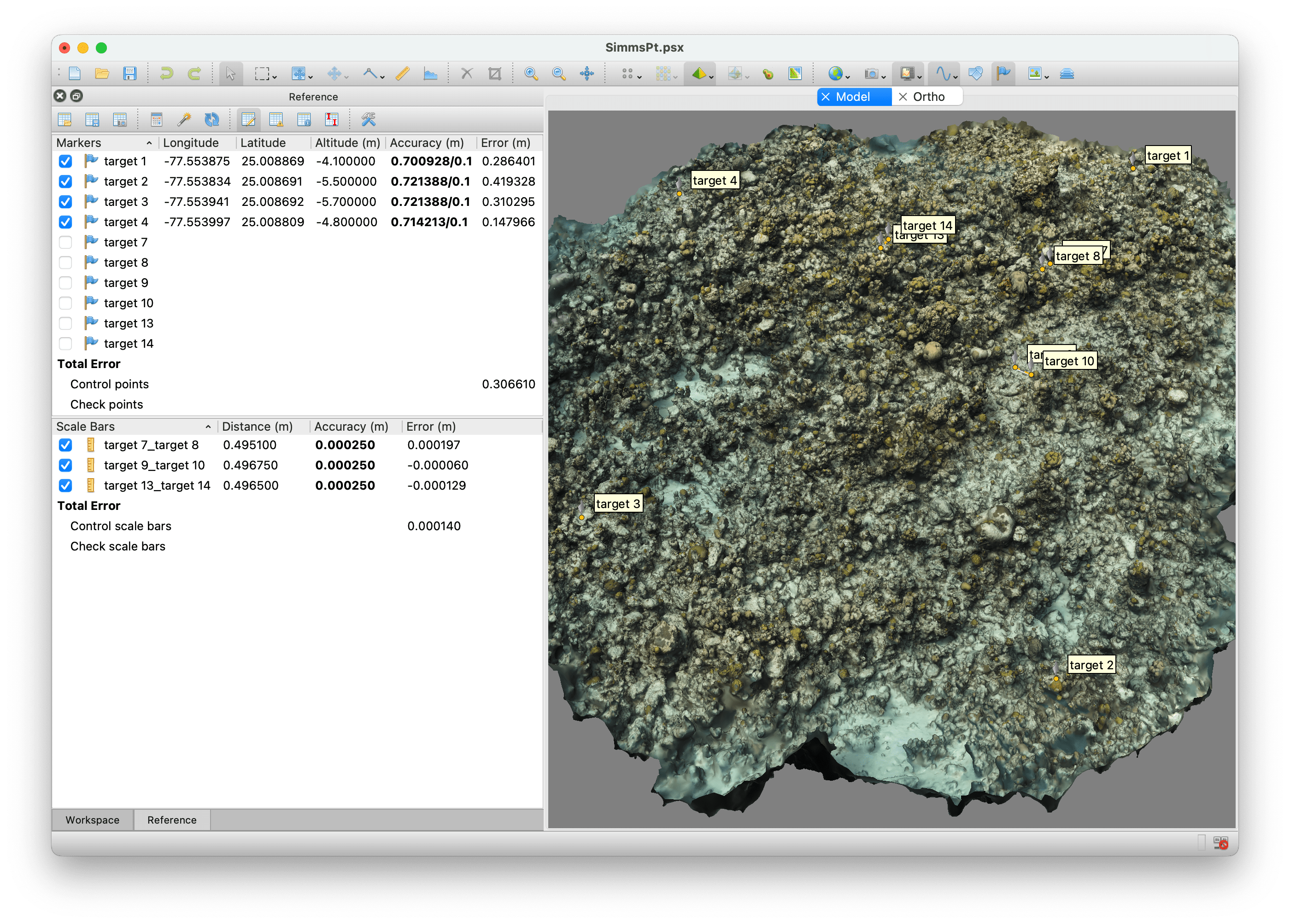
Task: Uncheck the target 2 marker checkbox
Action: click(65, 181)
